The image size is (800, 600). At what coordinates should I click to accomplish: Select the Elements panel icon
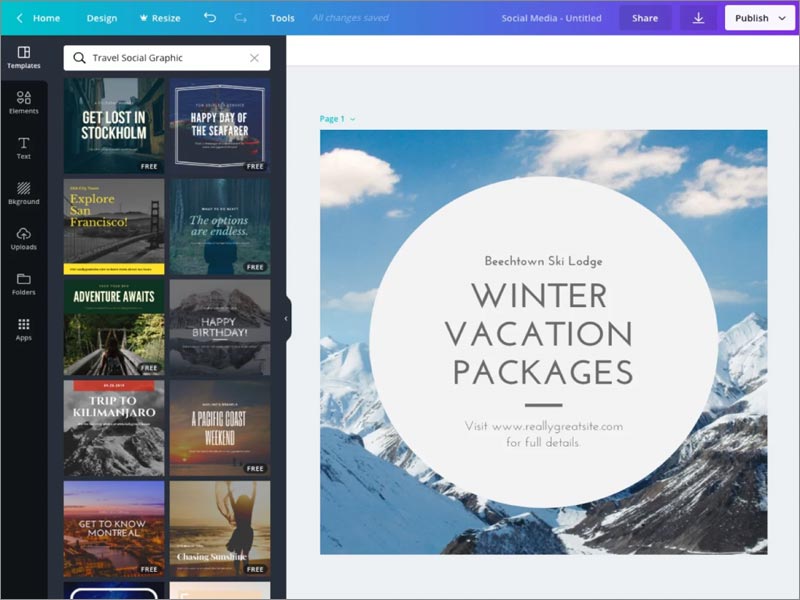[24, 100]
